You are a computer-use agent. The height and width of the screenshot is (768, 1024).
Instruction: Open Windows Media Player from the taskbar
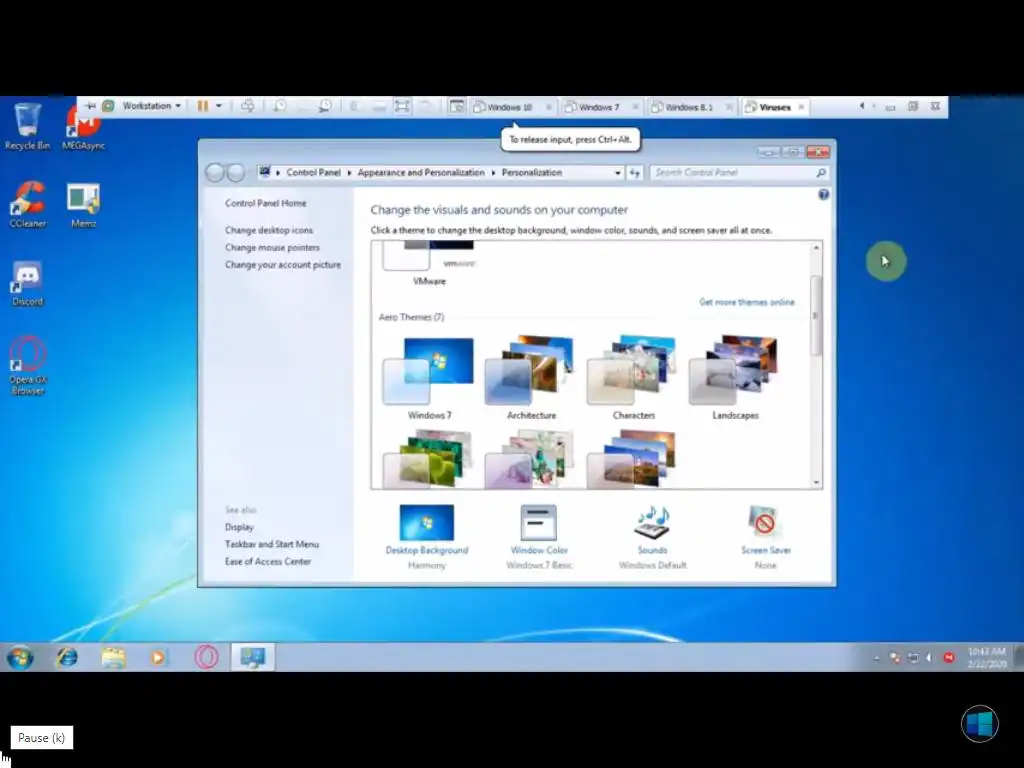click(x=158, y=657)
